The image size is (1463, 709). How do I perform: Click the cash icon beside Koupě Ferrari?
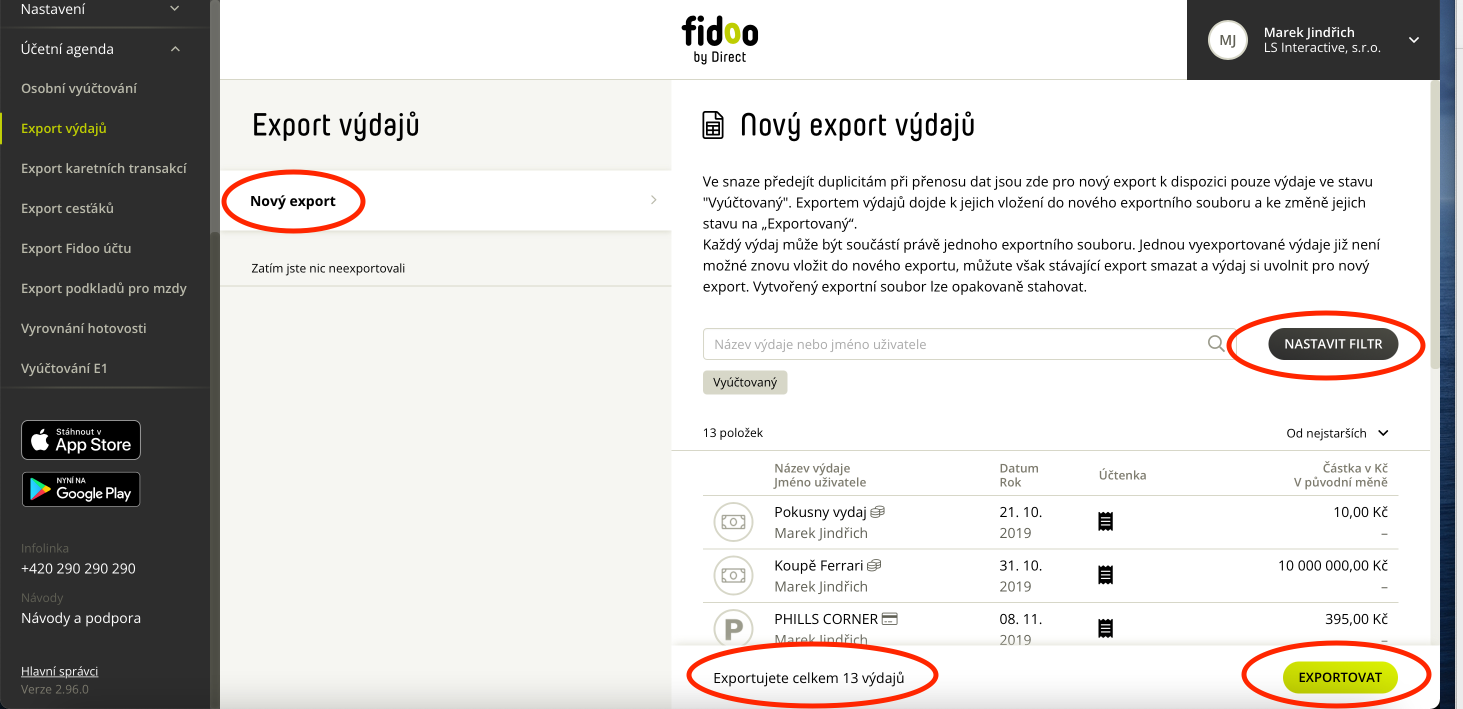pyautogui.click(x=733, y=576)
